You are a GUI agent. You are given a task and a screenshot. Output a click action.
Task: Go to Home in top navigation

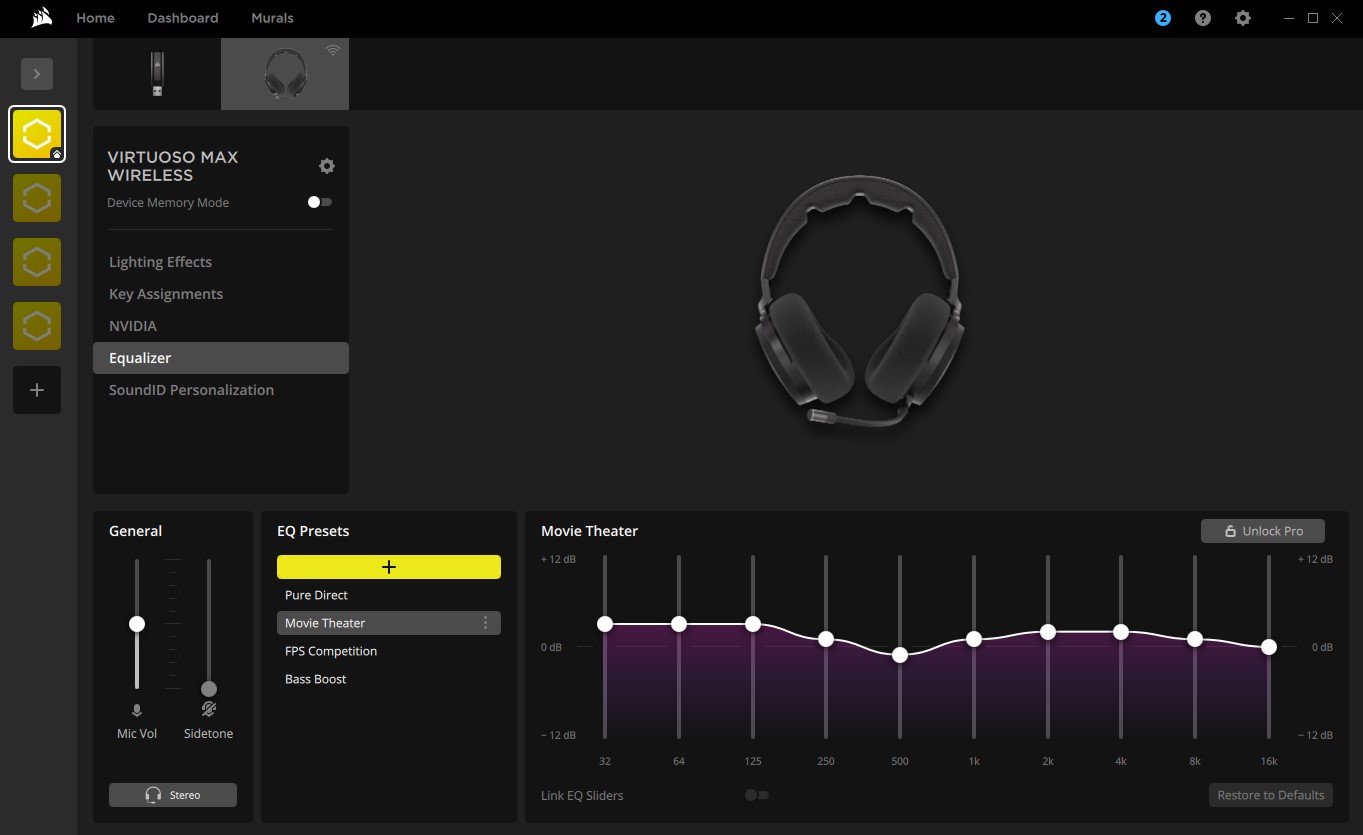(x=95, y=18)
